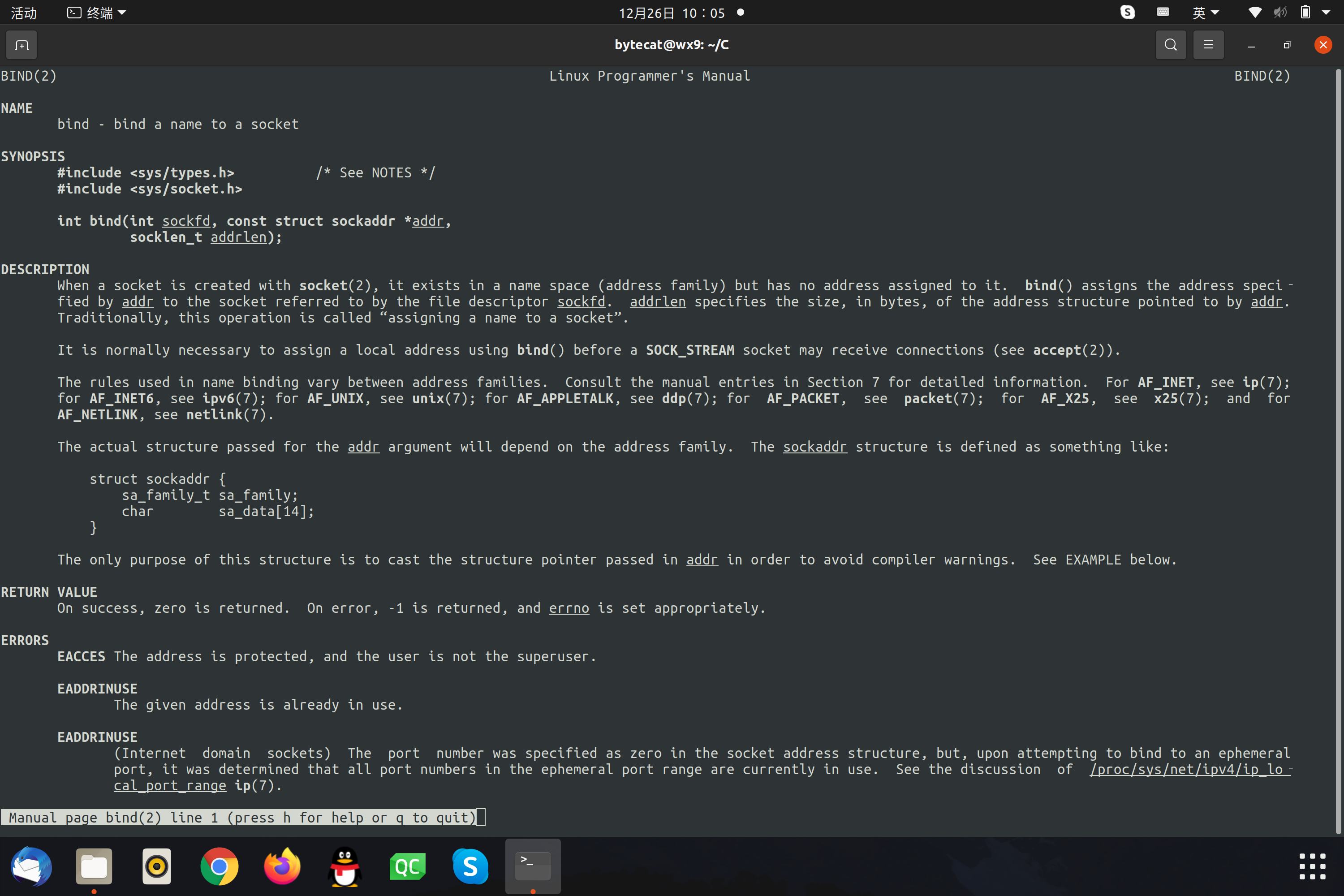Open the Files manager in dock
Image resolution: width=1344 pixels, height=896 pixels.
(94, 866)
